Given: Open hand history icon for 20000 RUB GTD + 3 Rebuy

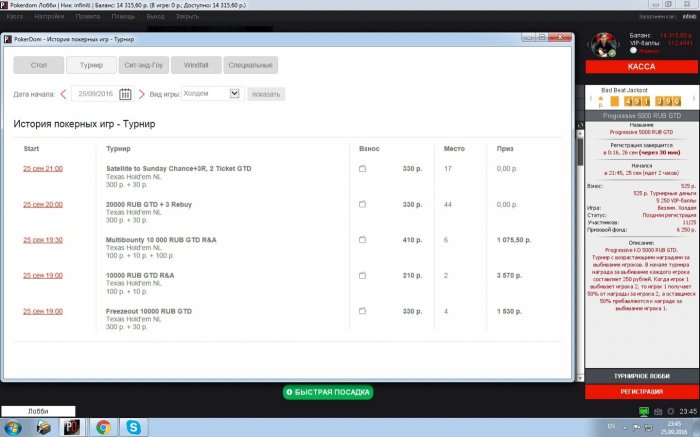Looking at the screenshot, I should click(362, 204).
